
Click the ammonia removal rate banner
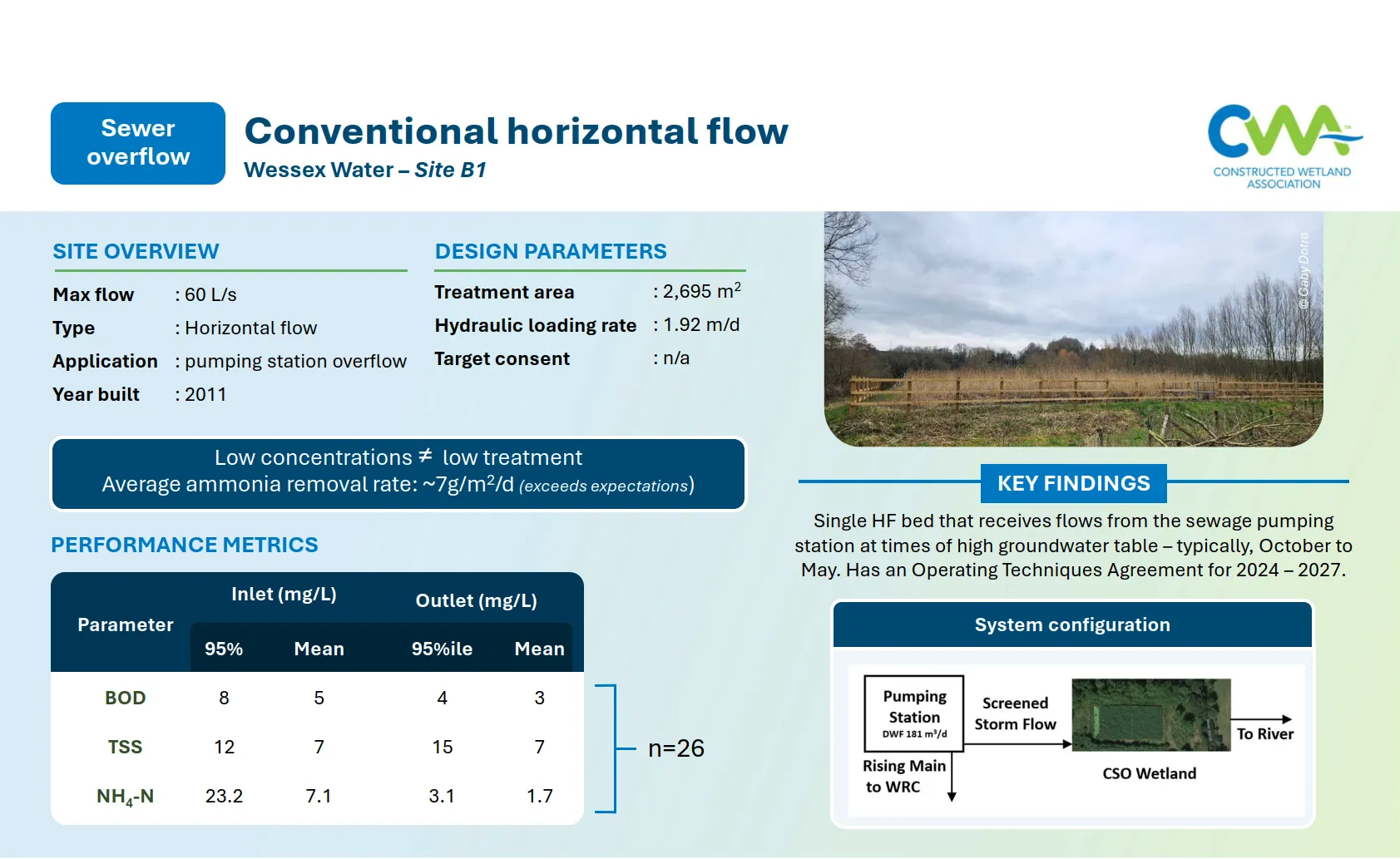tap(398, 473)
